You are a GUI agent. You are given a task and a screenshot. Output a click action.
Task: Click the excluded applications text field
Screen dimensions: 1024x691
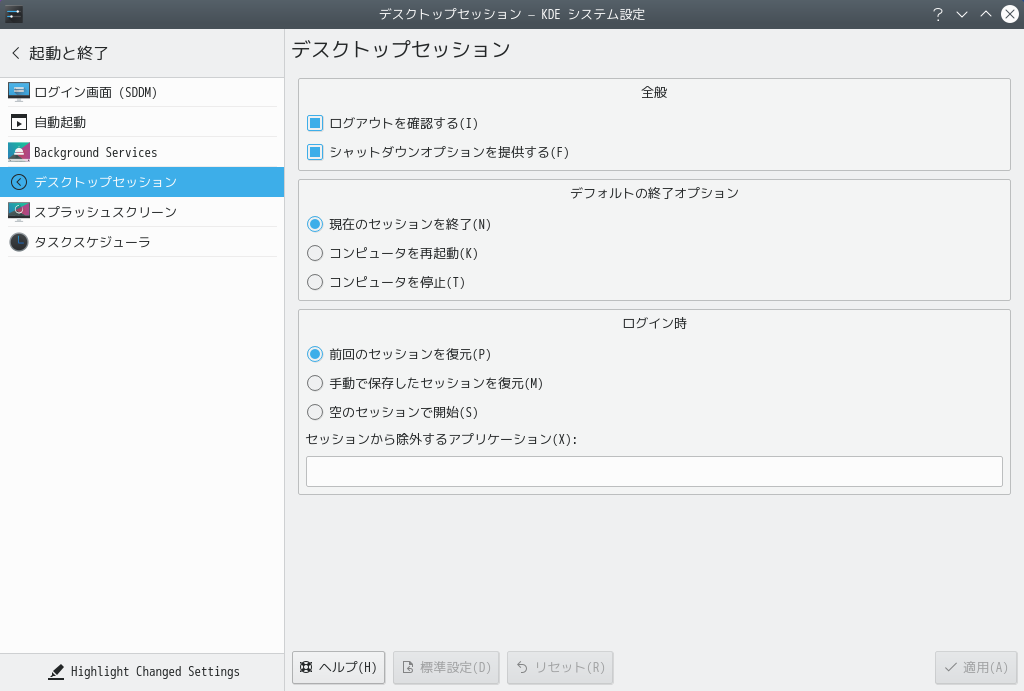(654, 471)
